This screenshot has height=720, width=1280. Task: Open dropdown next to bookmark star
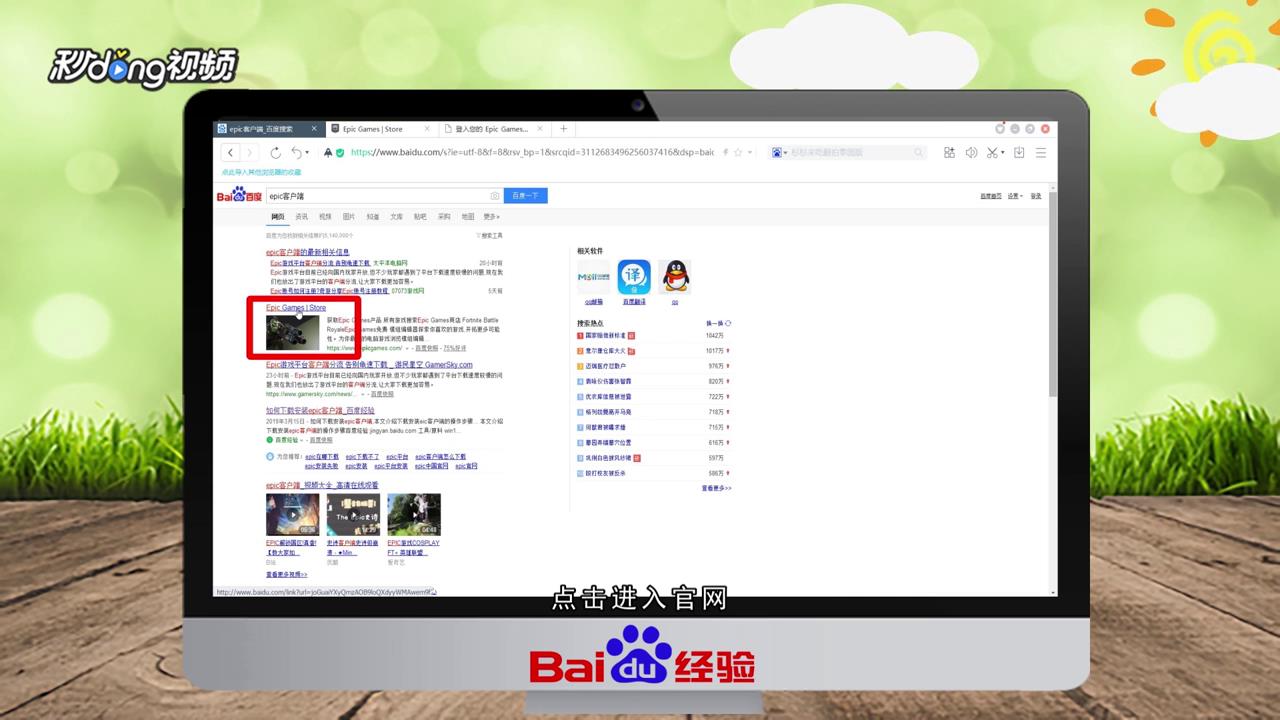(749, 153)
